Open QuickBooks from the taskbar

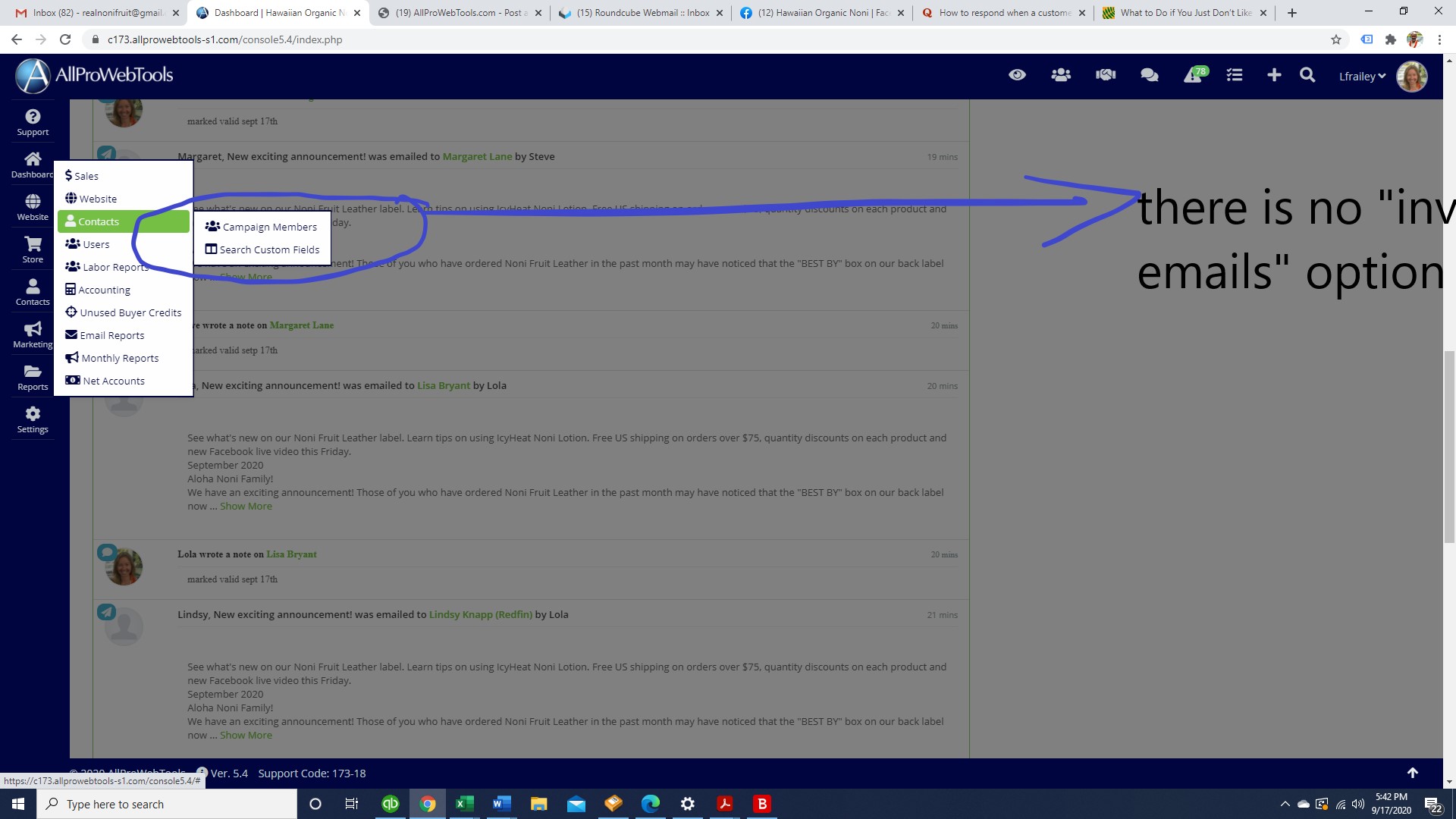tap(391, 804)
